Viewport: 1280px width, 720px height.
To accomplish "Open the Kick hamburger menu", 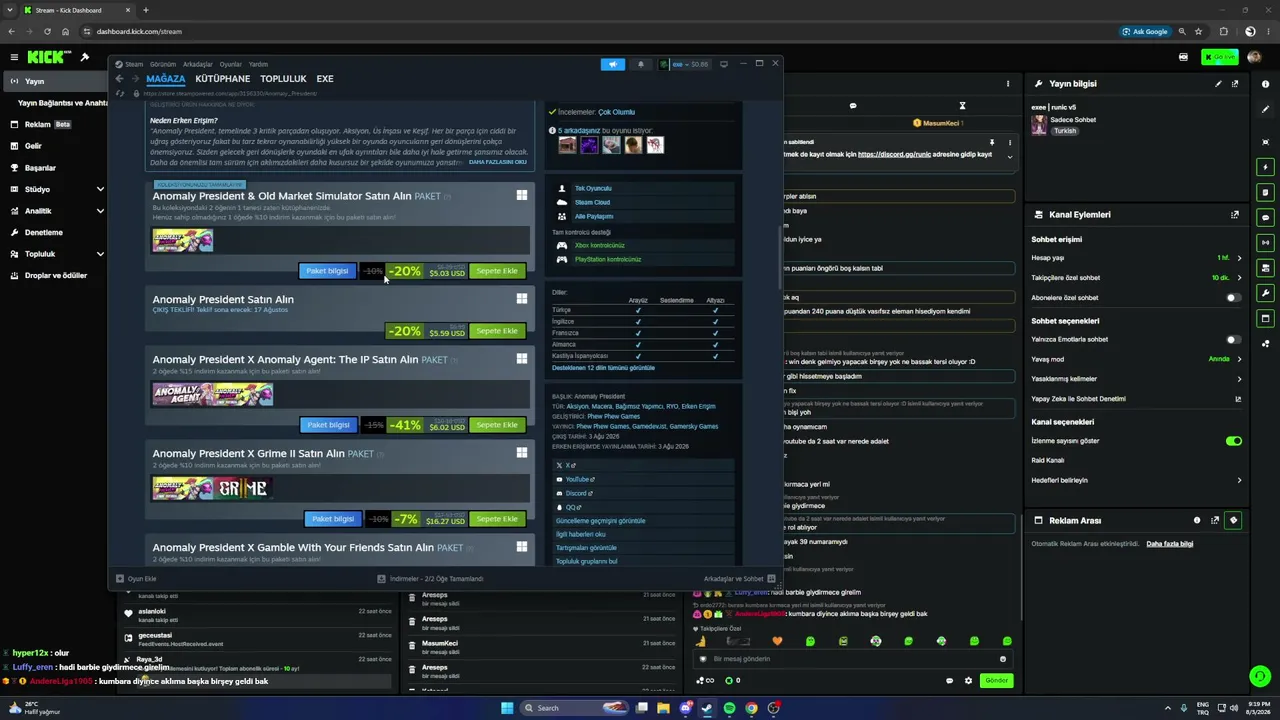I will pos(14,57).
